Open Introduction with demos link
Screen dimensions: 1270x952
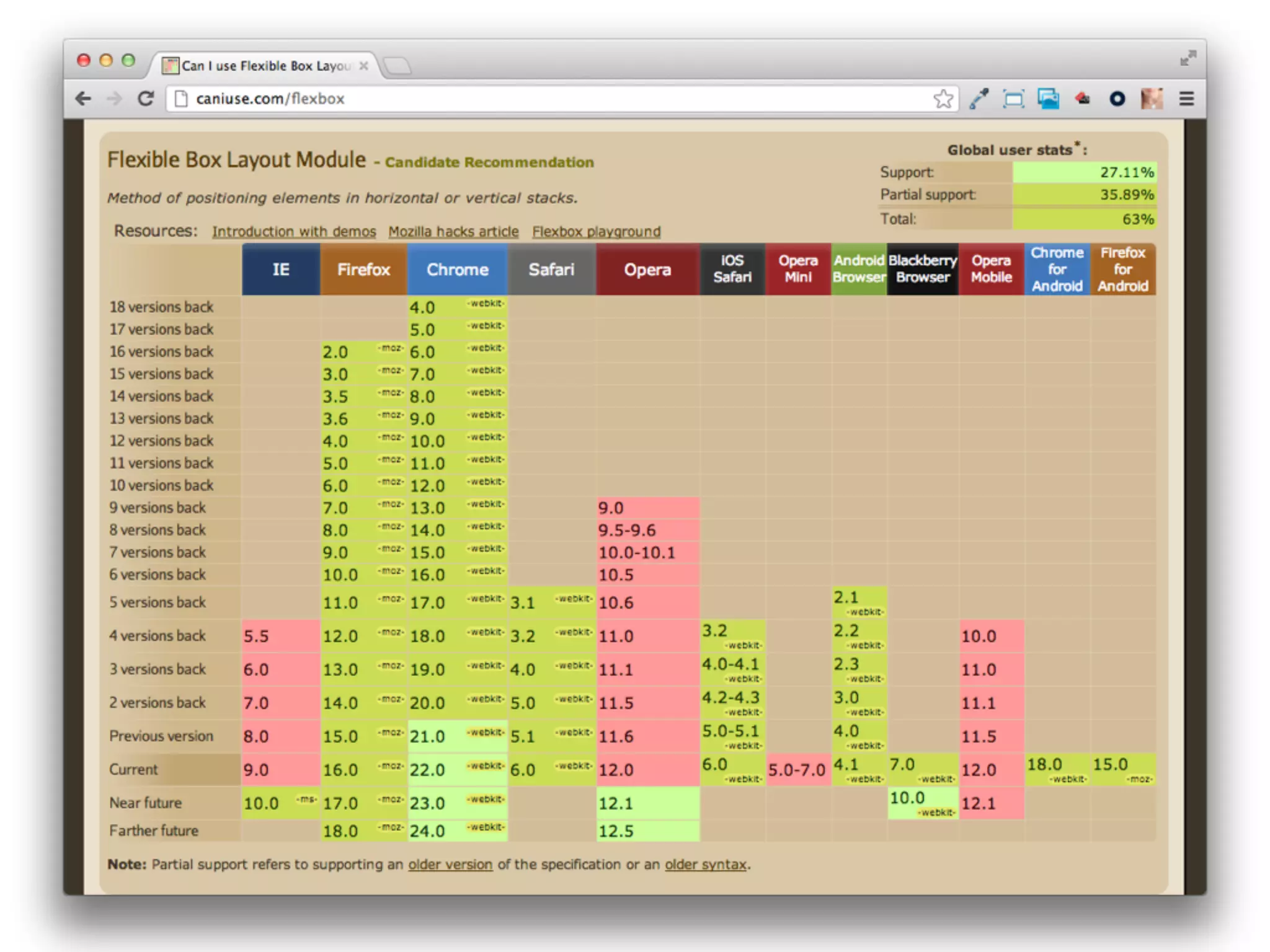click(294, 232)
